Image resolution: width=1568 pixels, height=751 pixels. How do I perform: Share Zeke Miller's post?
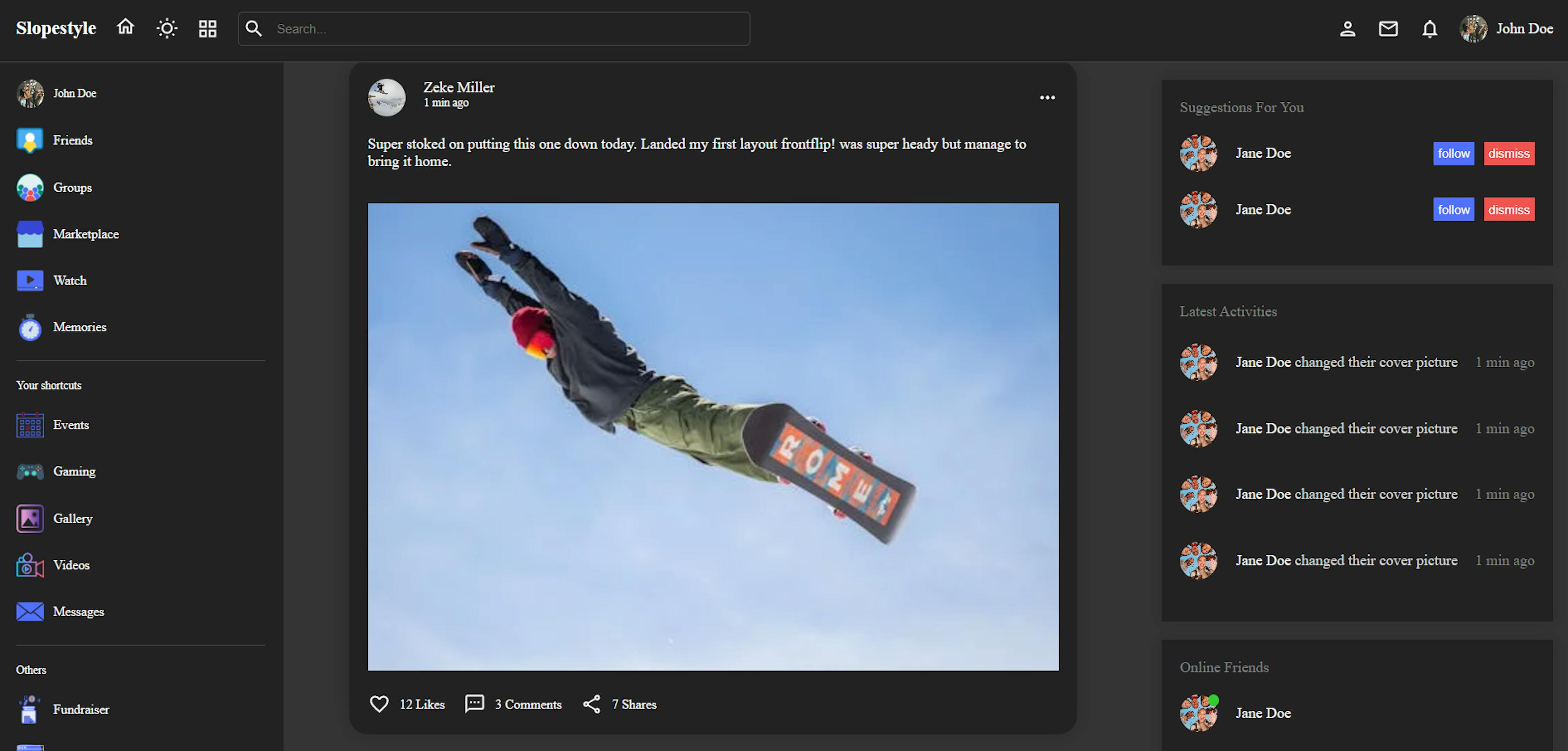tap(619, 704)
